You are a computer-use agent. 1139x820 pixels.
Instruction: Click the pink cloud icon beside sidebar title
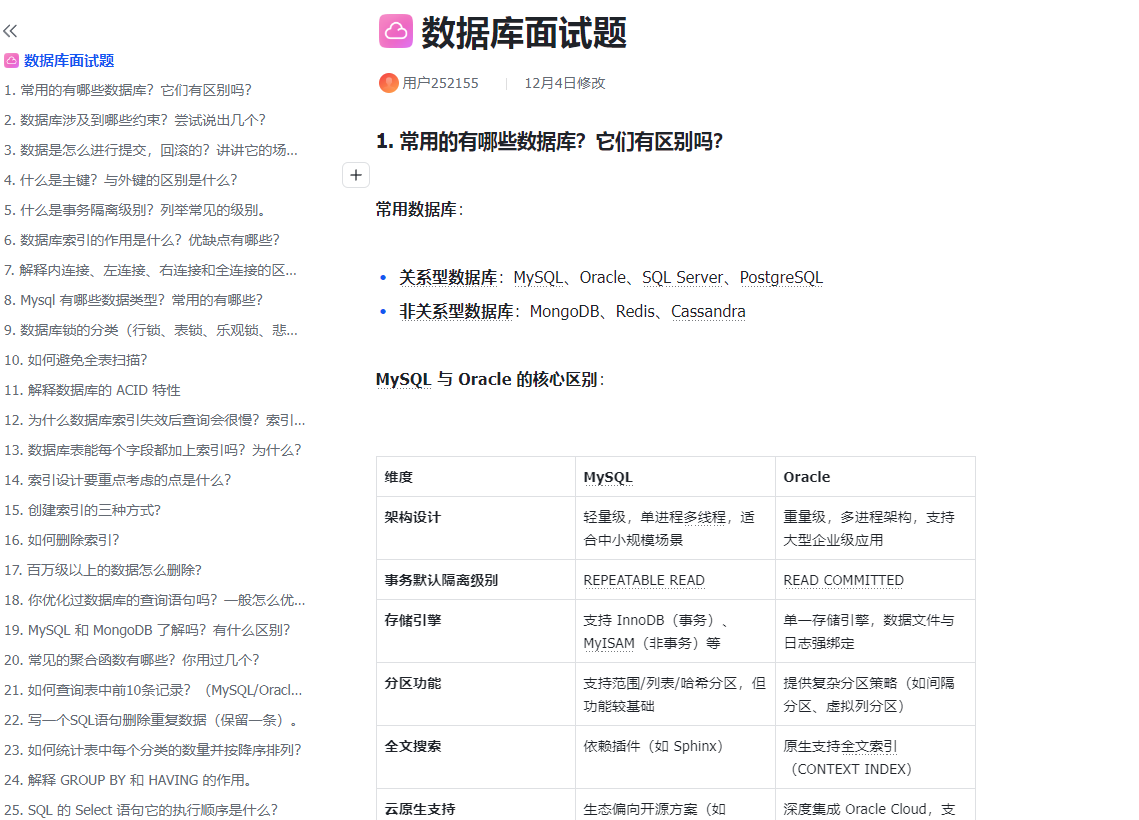click(12, 60)
